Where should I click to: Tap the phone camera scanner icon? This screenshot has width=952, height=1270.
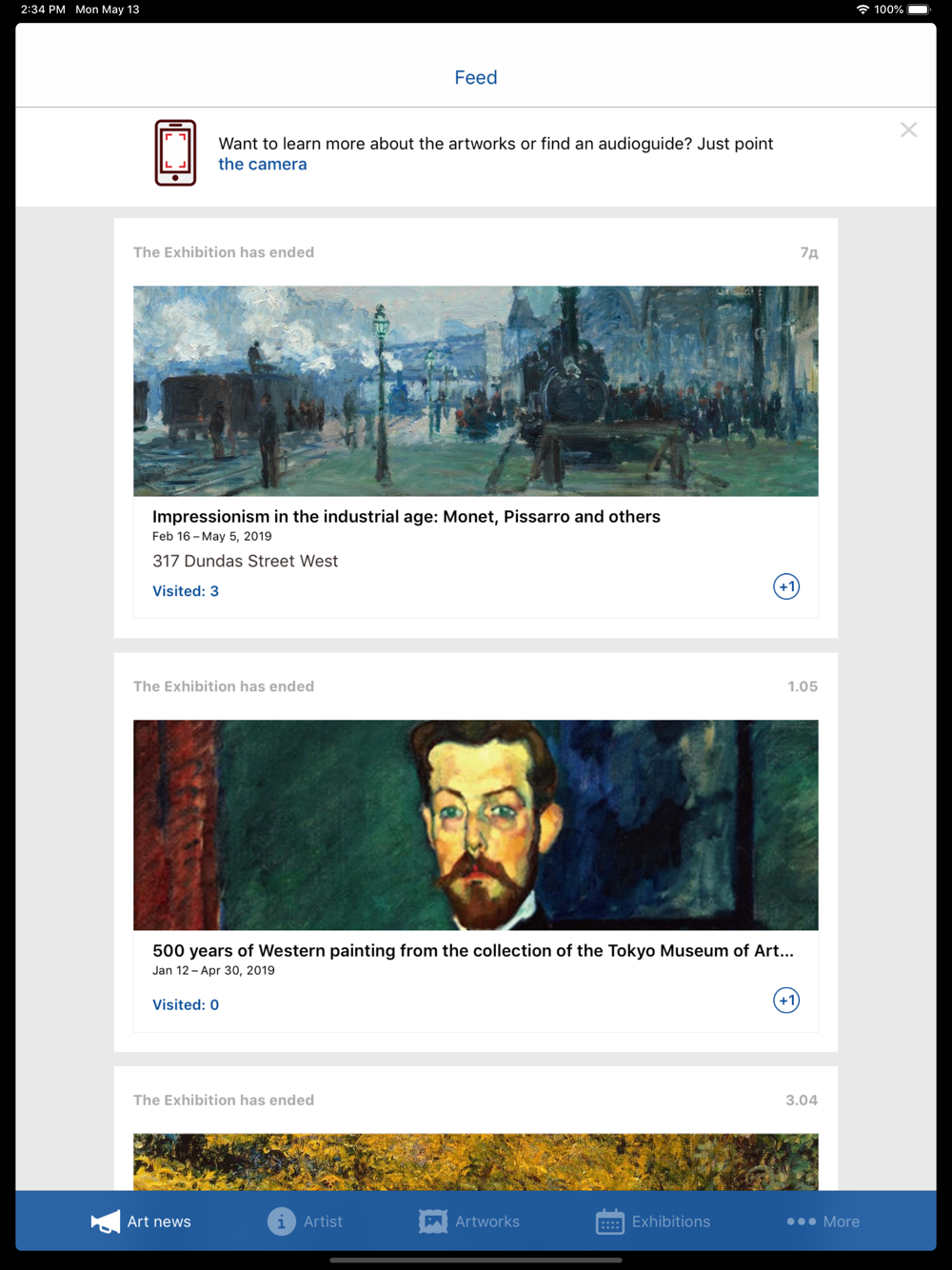click(175, 152)
